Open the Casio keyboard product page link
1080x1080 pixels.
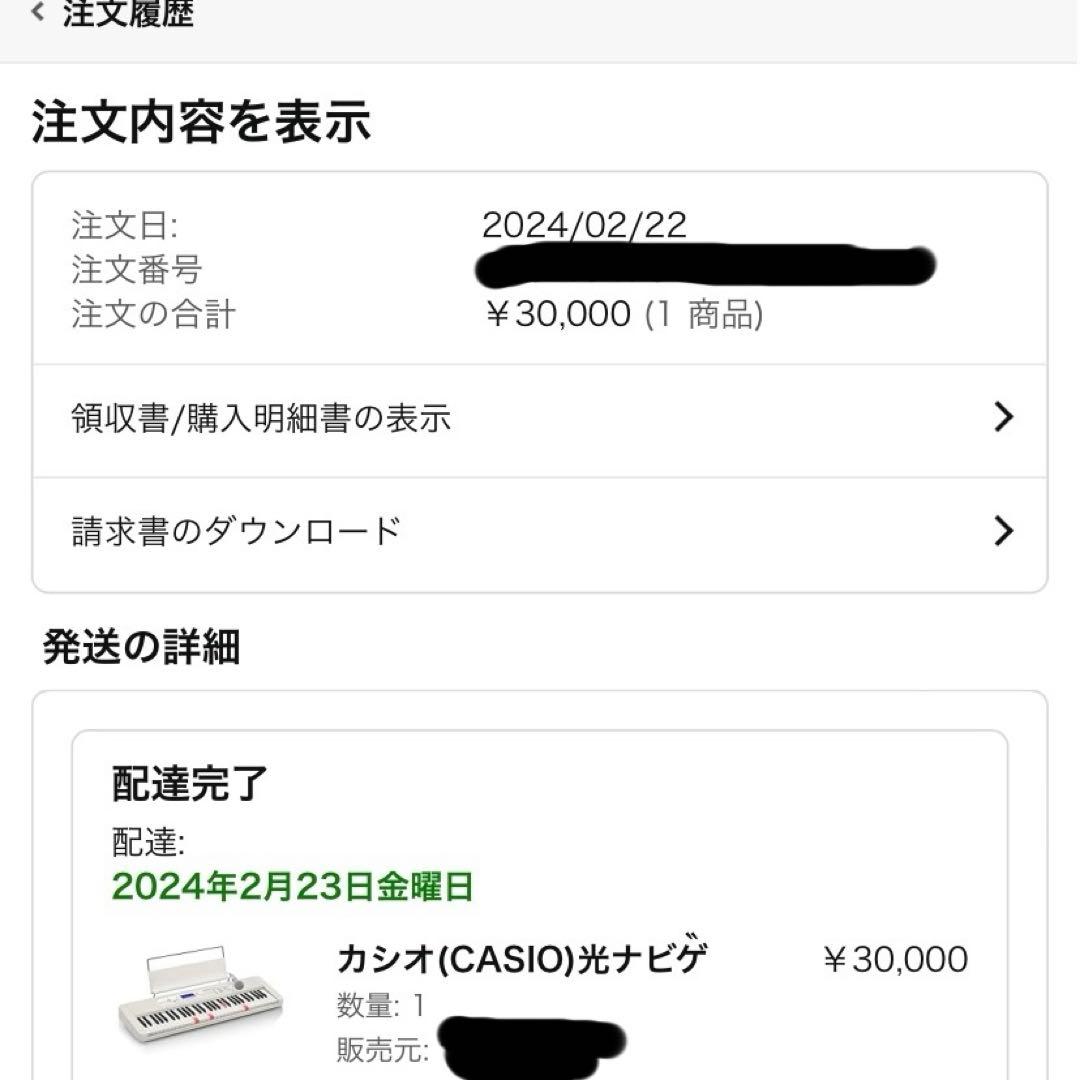pos(520,958)
